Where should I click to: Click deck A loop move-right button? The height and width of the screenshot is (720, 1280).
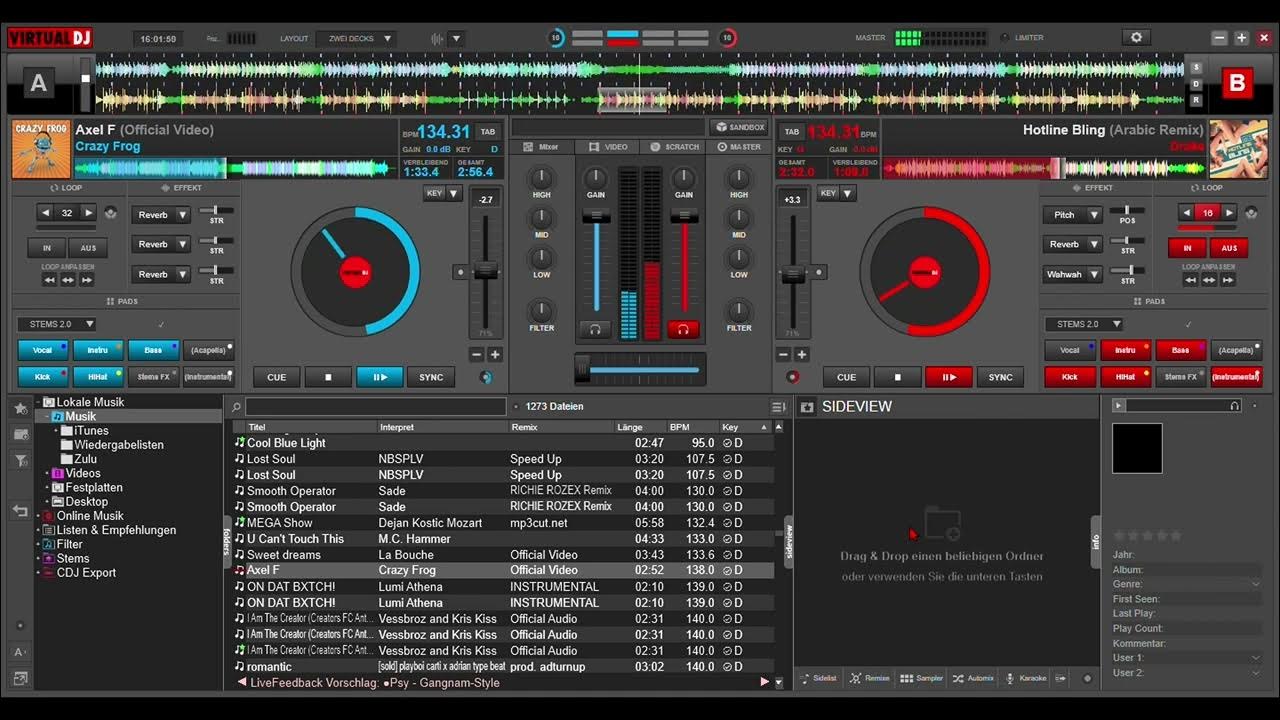pyautogui.click(x=87, y=280)
